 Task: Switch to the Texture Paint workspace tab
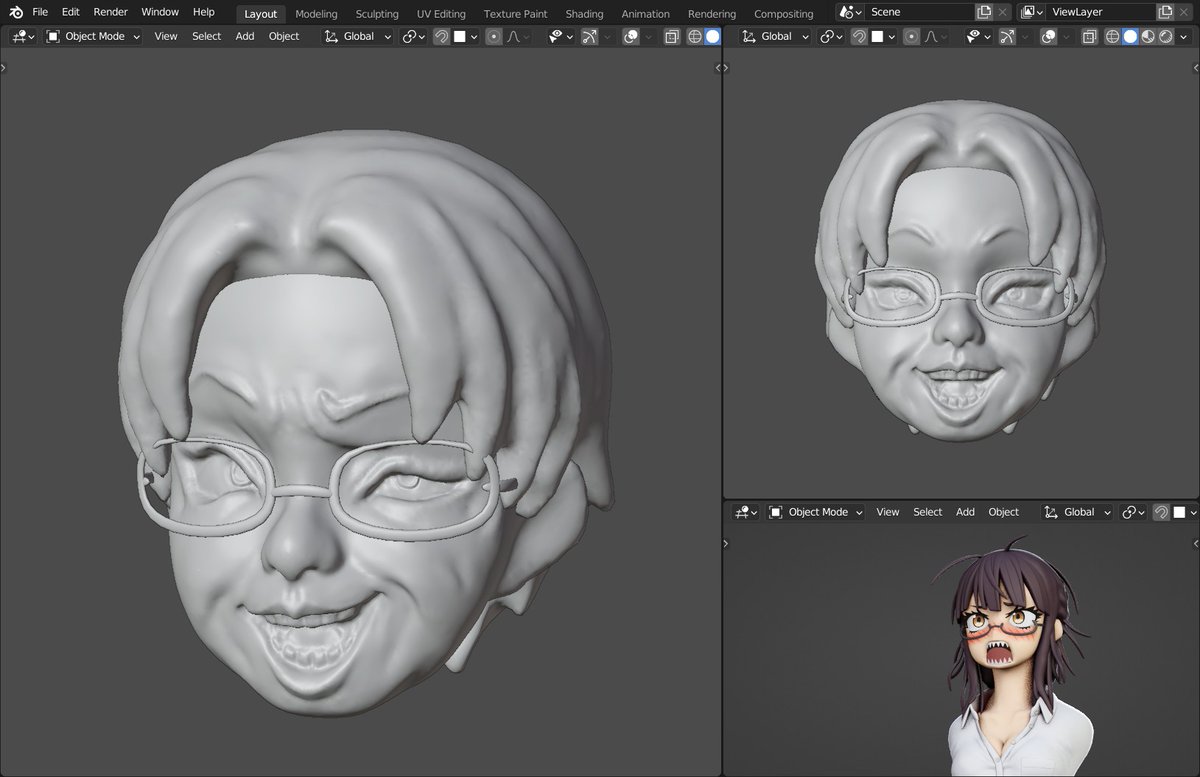(x=515, y=14)
